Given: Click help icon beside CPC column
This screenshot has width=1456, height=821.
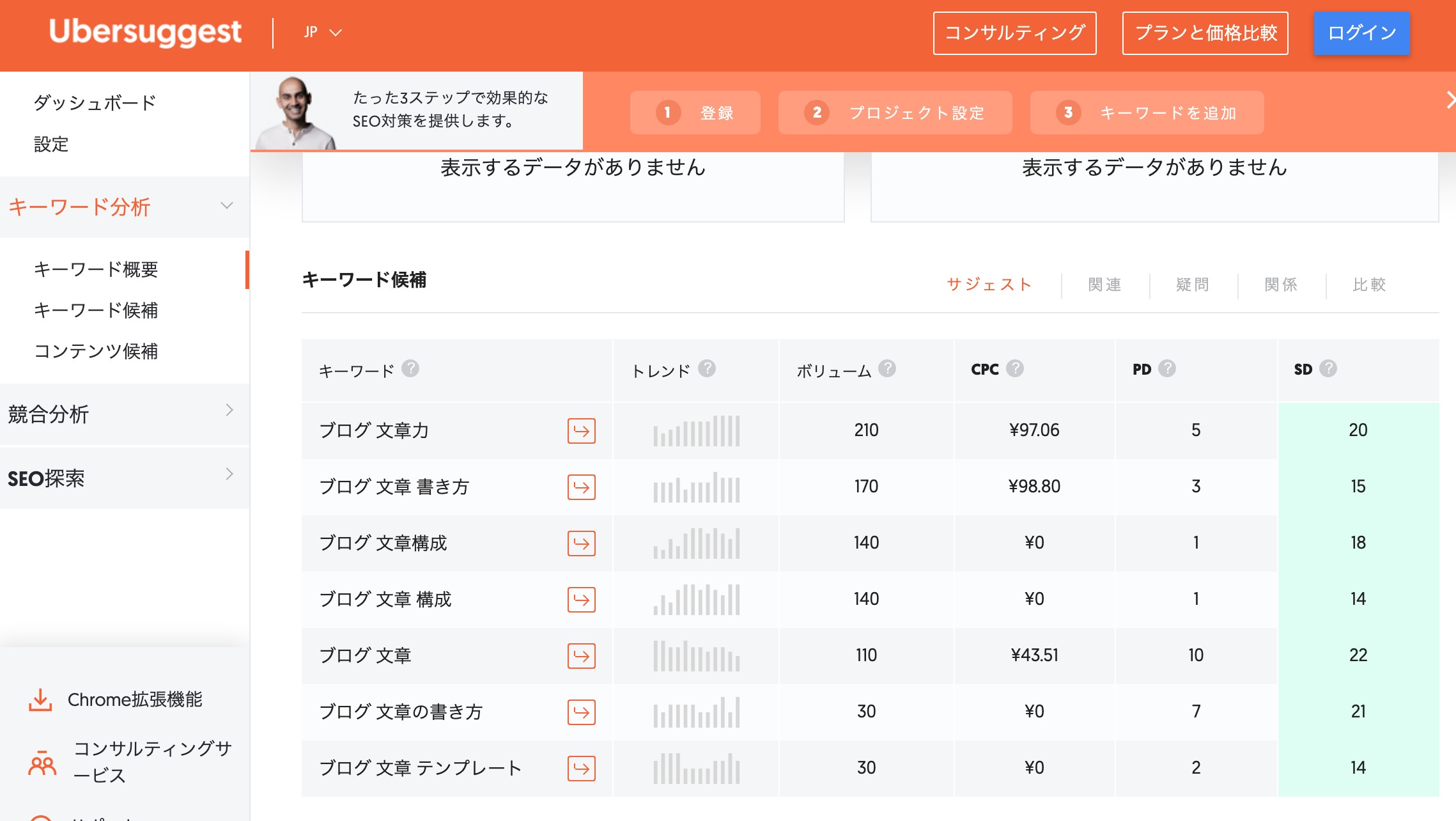Looking at the screenshot, I should click(x=1015, y=369).
